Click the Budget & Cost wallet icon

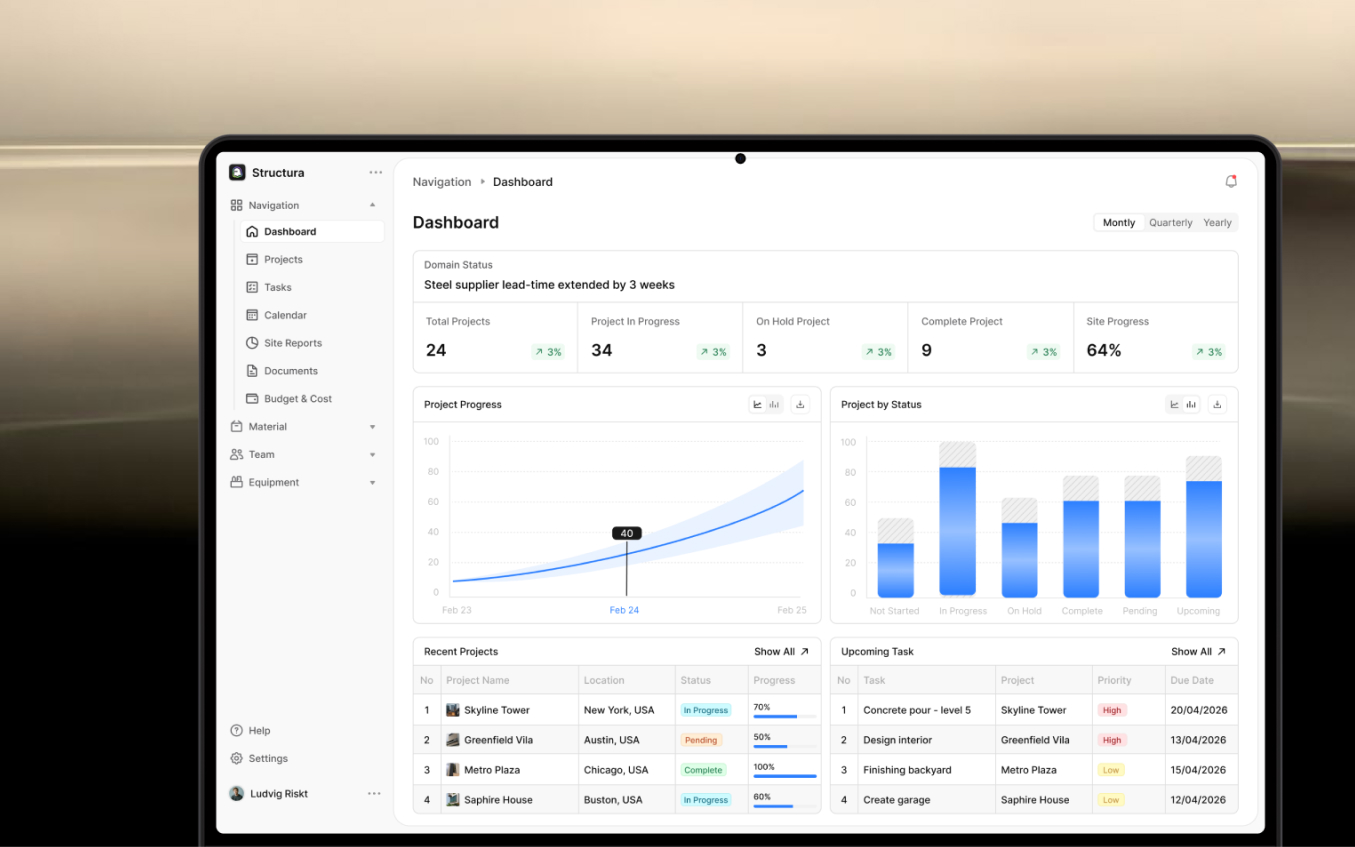coord(252,399)
